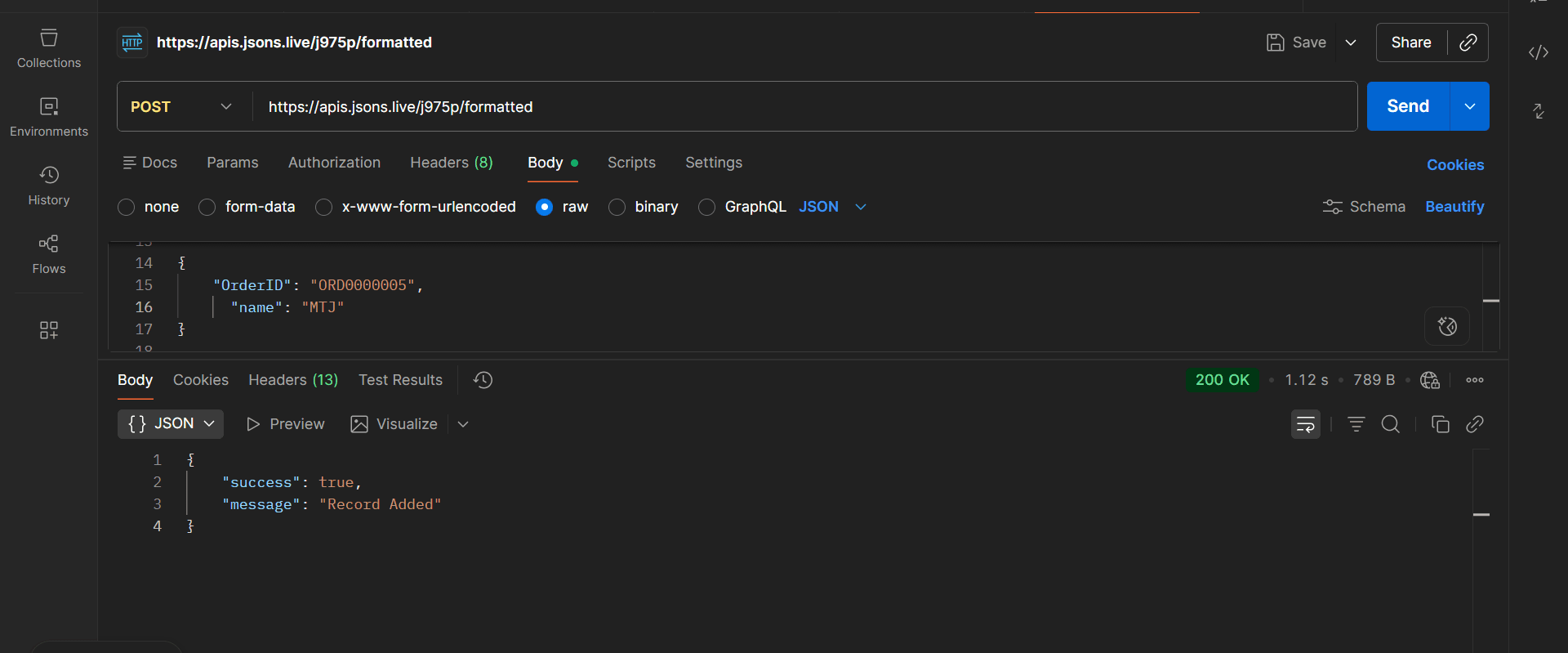The width and height of the screenshot is (1568, 653).
Task: Click the Schema sliders icon
Action: [1333, 207]
